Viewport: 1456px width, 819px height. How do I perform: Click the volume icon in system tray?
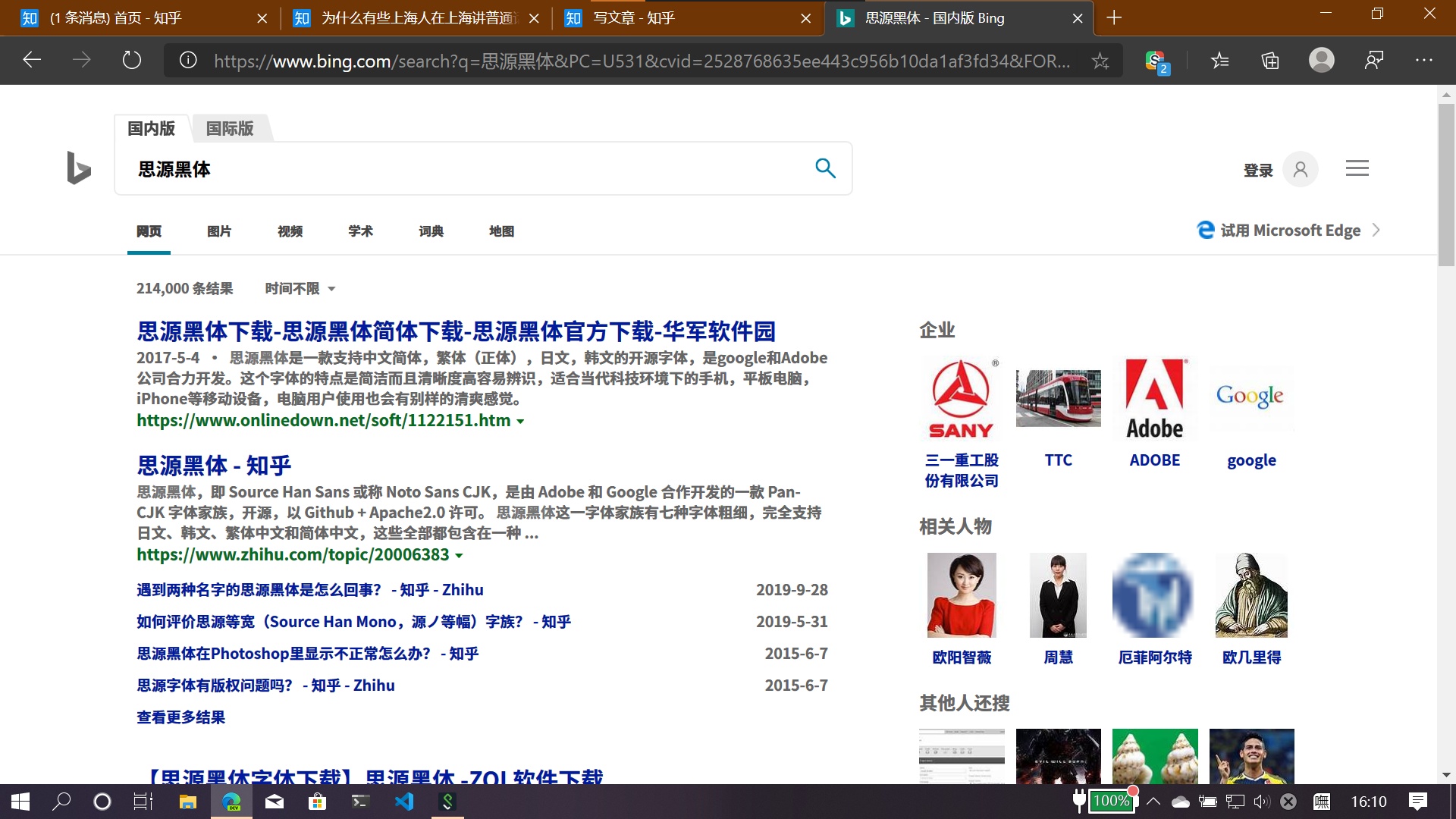1261,802
